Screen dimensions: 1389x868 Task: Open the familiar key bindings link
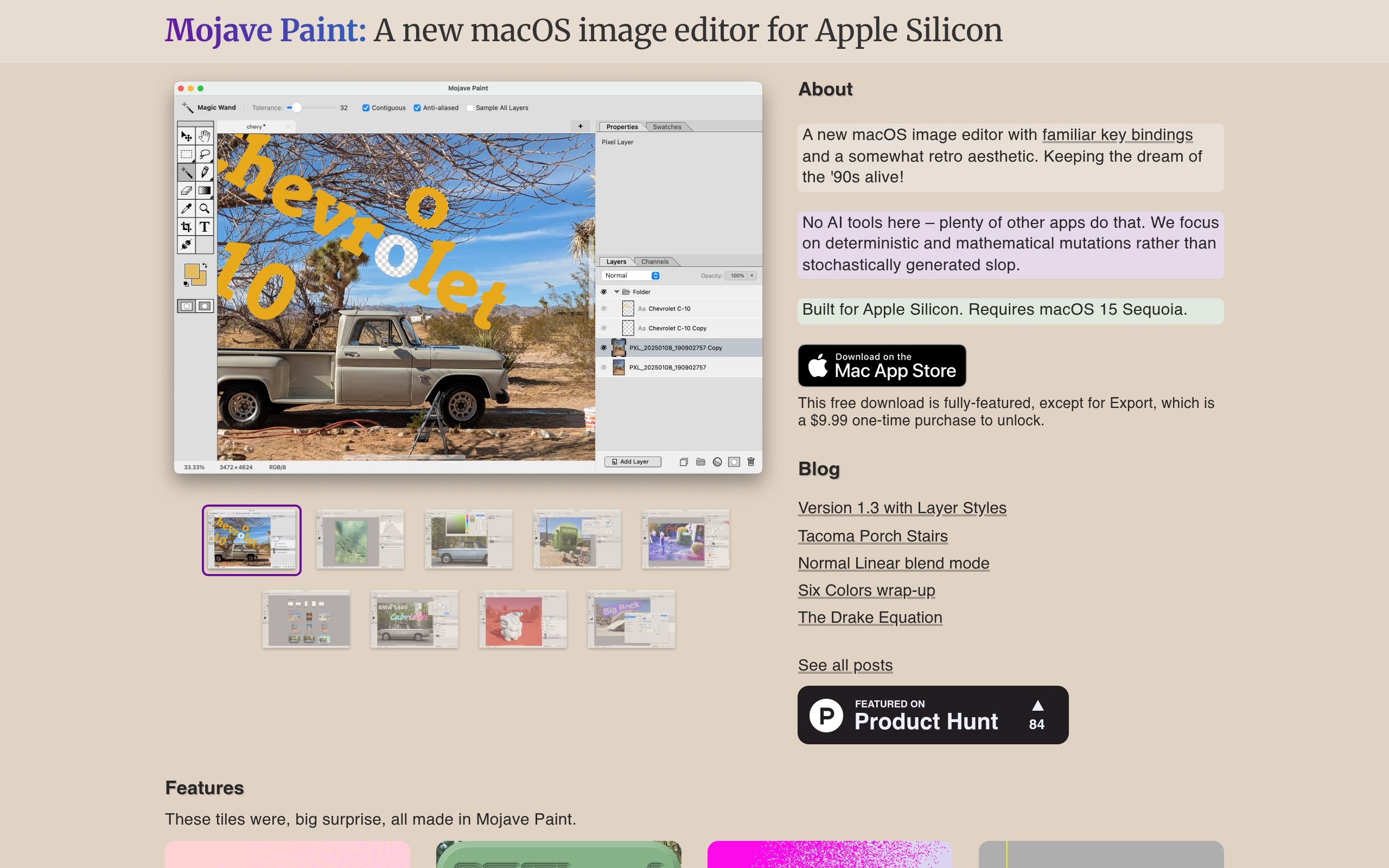1117,135
